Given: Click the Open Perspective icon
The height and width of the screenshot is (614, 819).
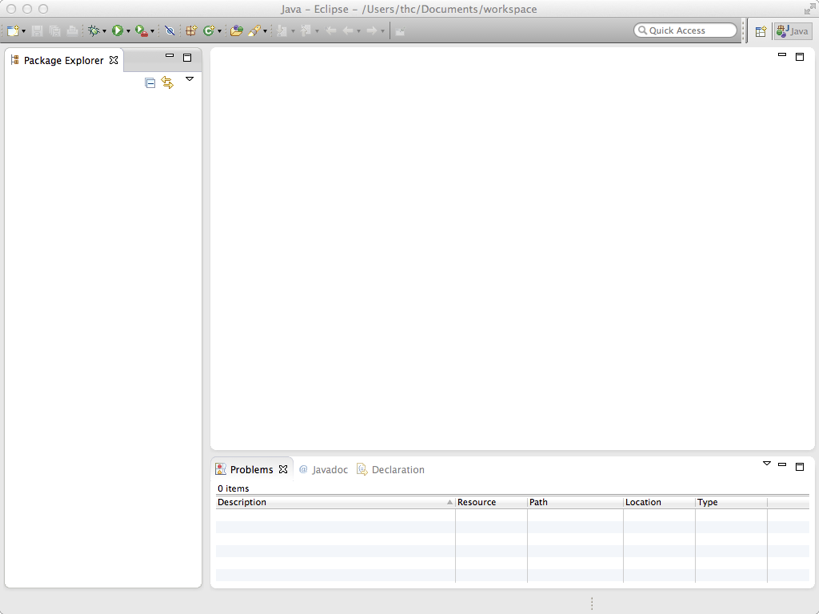Looking at the screenshot, I should (x=761, y=31).
